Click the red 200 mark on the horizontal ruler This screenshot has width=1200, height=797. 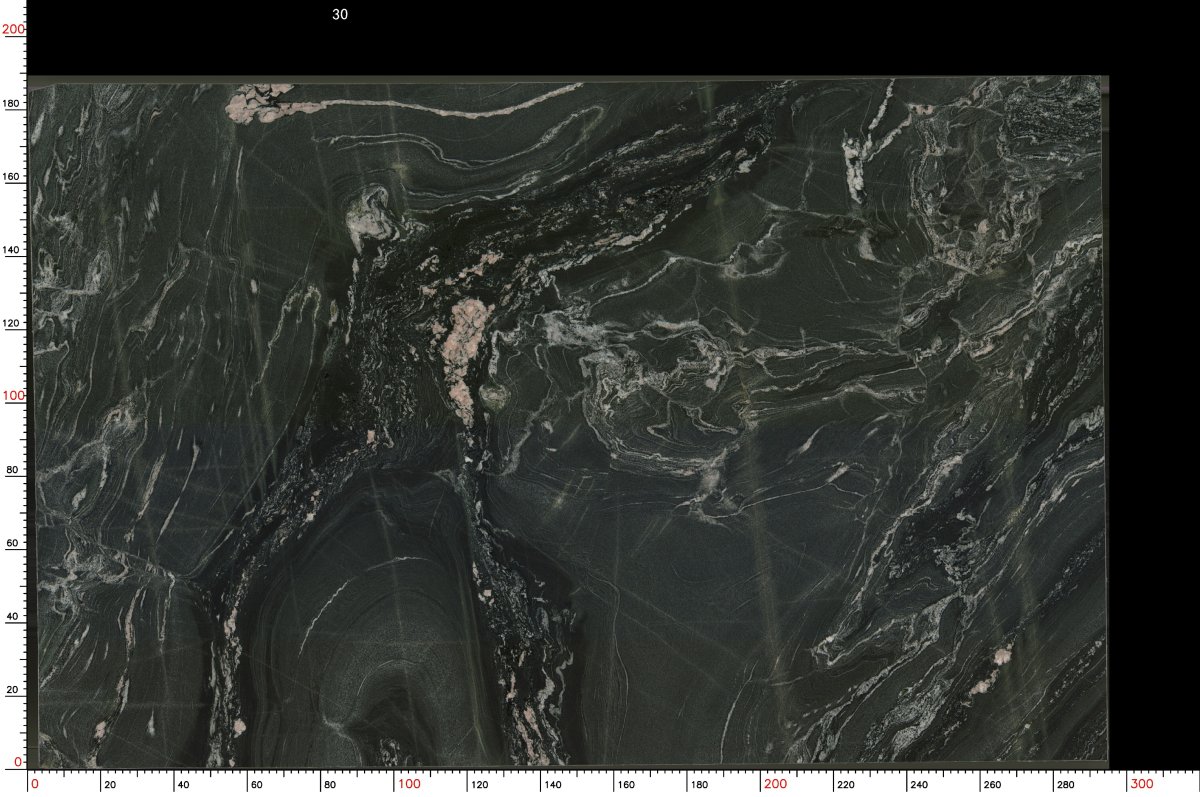(x=775, y=782)
